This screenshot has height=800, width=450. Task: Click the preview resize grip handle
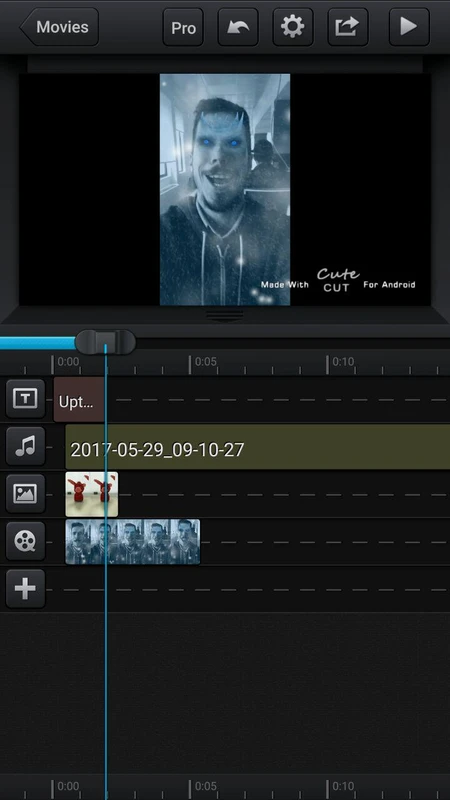click(225, 316)
